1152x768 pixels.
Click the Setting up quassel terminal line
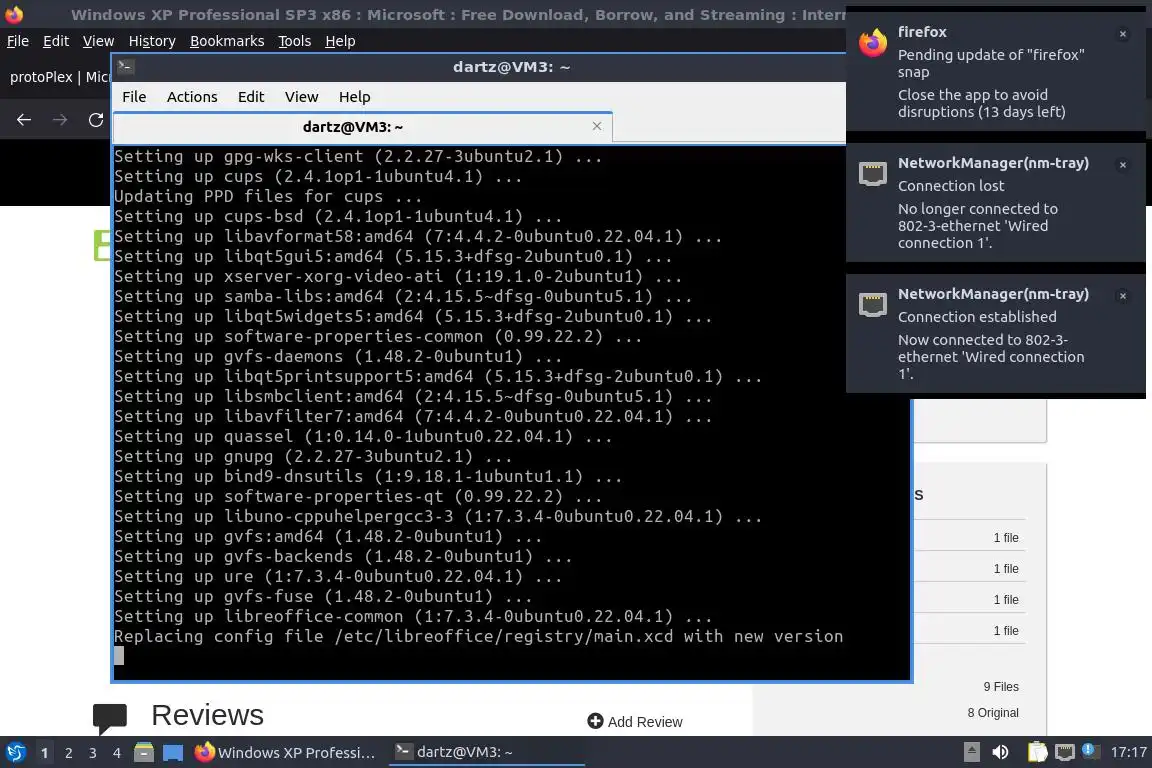[x=363, y=437]
